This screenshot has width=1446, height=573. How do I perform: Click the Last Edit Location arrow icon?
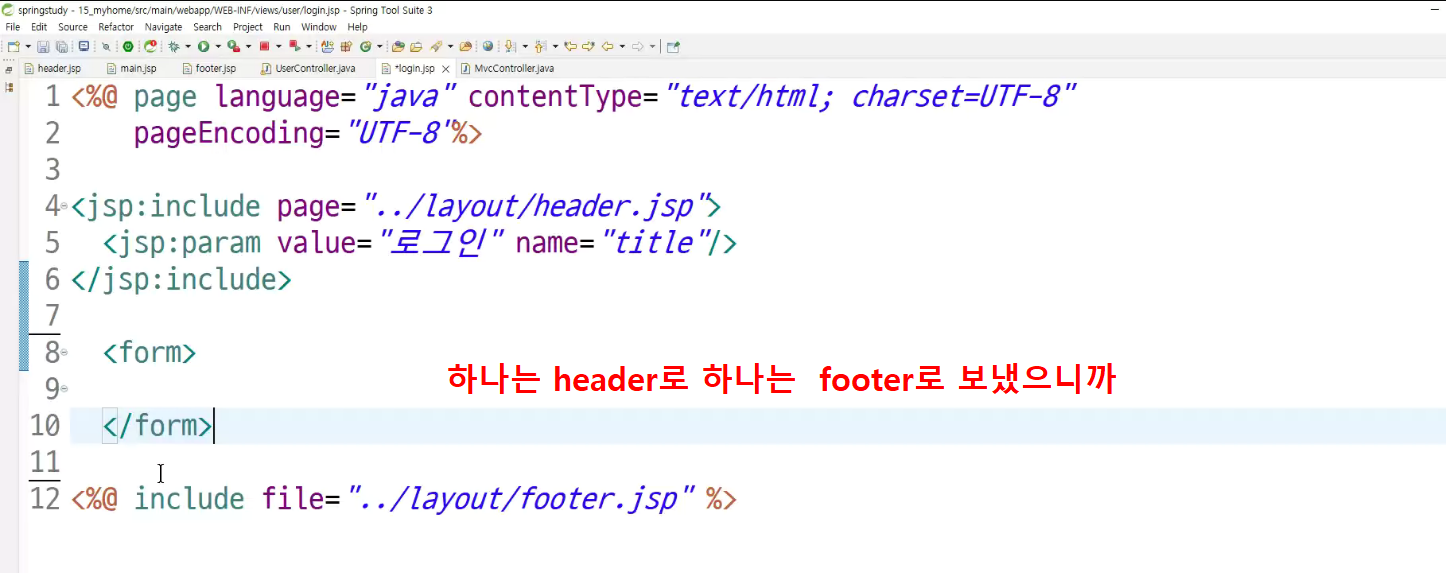[571, 46]
